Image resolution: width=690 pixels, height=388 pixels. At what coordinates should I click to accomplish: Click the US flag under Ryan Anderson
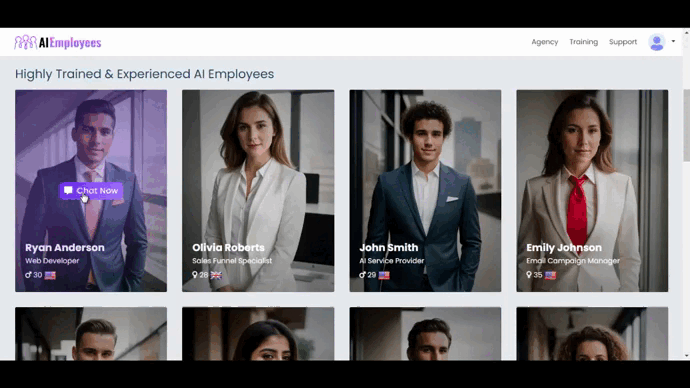(x=50, y=275)
